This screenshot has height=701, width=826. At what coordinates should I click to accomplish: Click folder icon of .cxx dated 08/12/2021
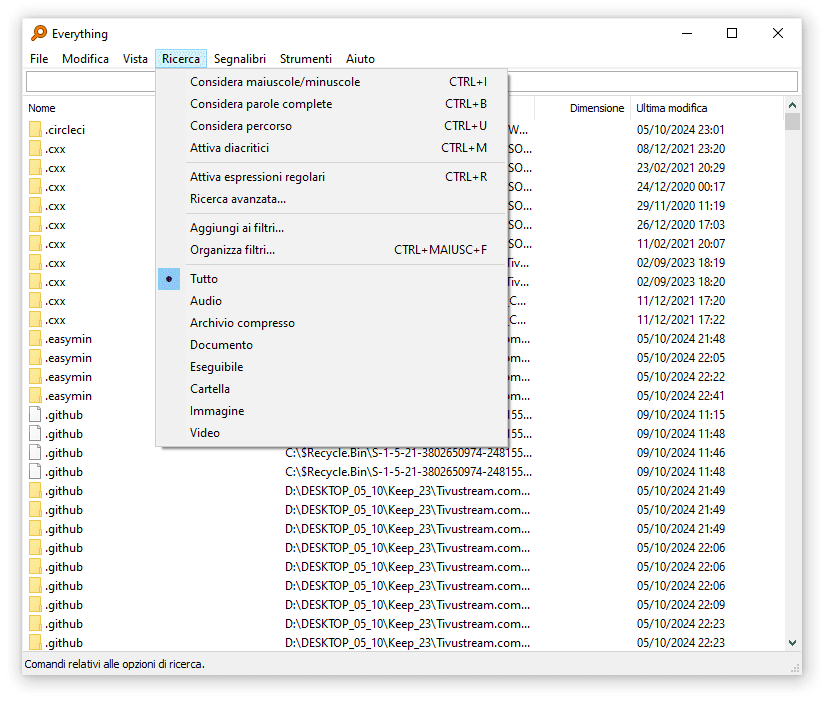[x=35, y=149]
